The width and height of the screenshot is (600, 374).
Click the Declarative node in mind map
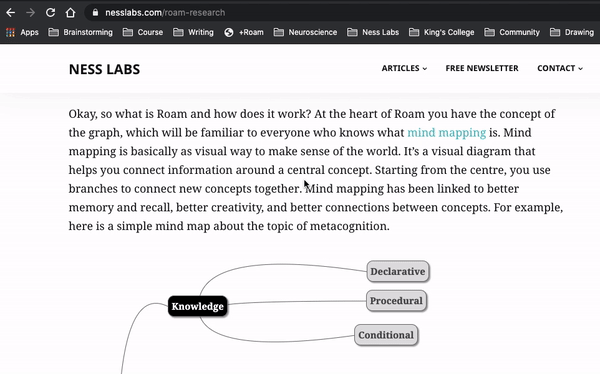[398, 271]
